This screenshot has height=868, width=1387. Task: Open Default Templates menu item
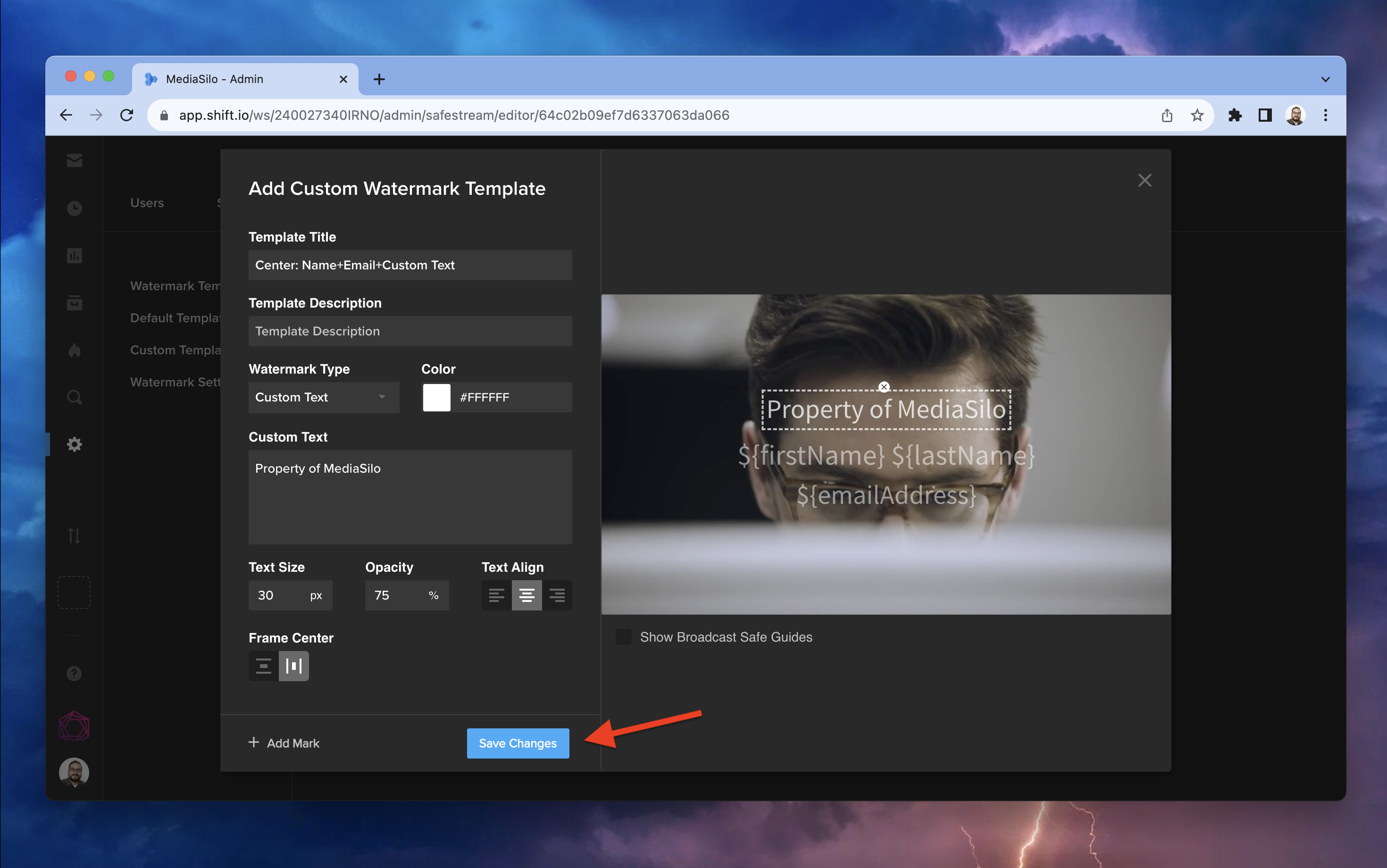coord(175,318)
